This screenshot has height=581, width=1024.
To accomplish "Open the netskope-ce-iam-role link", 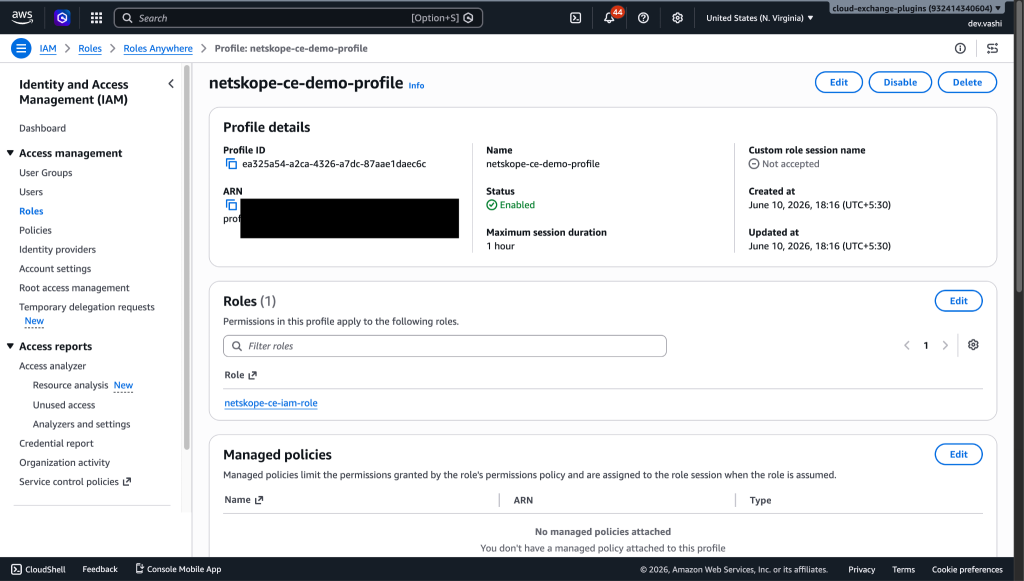I will tap(271, 403).
